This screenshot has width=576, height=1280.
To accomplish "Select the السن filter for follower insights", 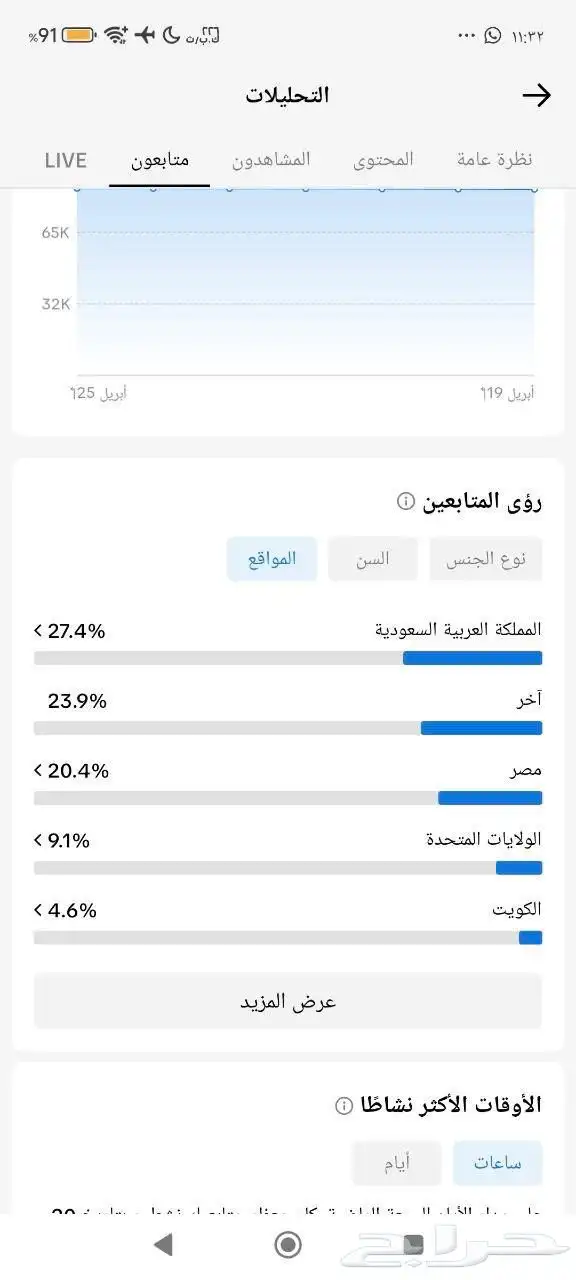I will (371, 558).
